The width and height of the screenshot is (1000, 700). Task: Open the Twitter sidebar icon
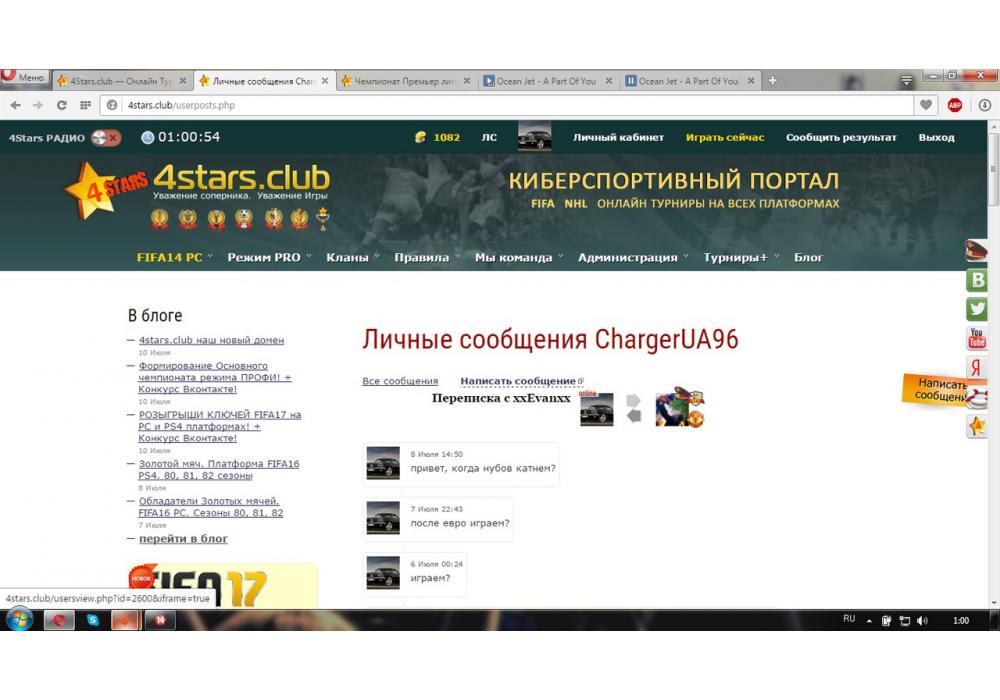point(976,310)
